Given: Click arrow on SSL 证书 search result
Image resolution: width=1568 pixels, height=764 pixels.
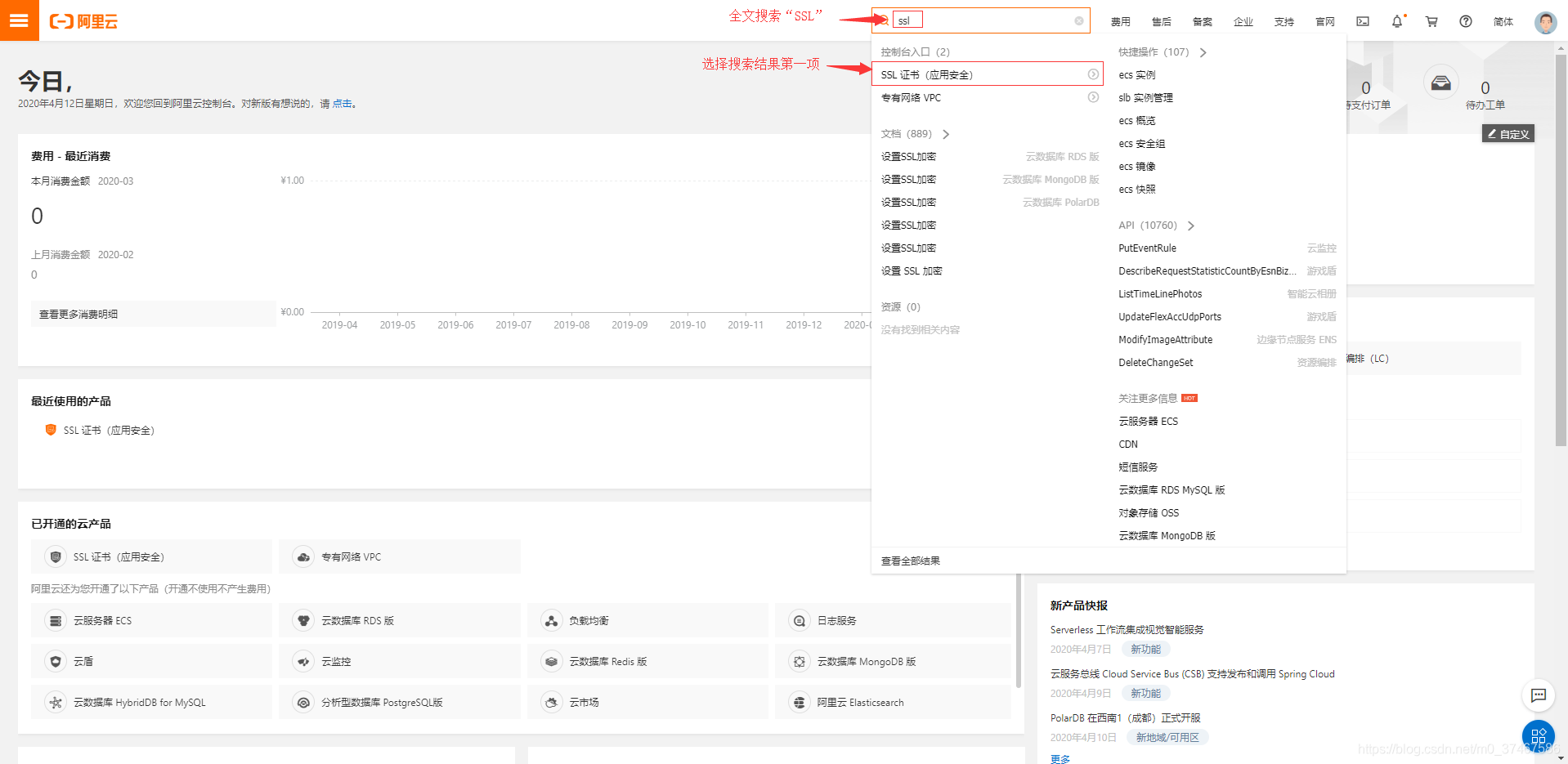Looking at the screenshot, I should [1093, 74].
